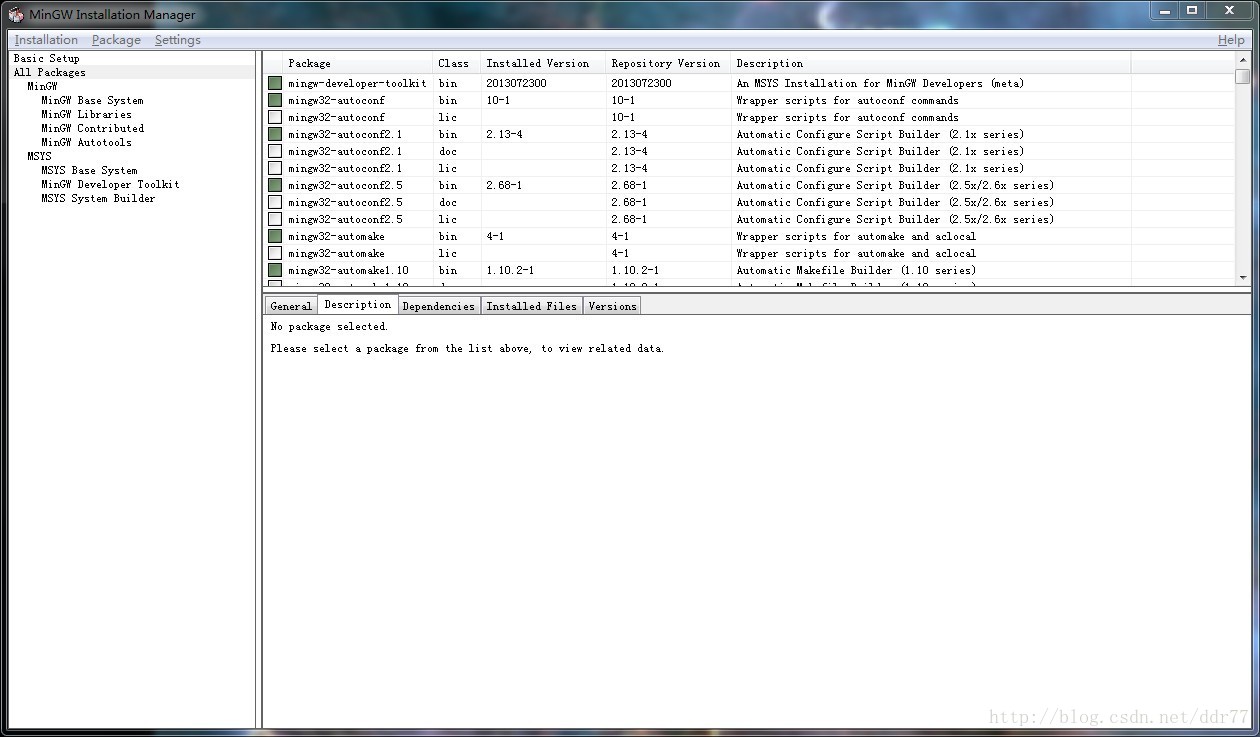Select Basic Setup in the sidebar
The height and width of the screenshot is (737, 1260).
[x=46, y=58]
